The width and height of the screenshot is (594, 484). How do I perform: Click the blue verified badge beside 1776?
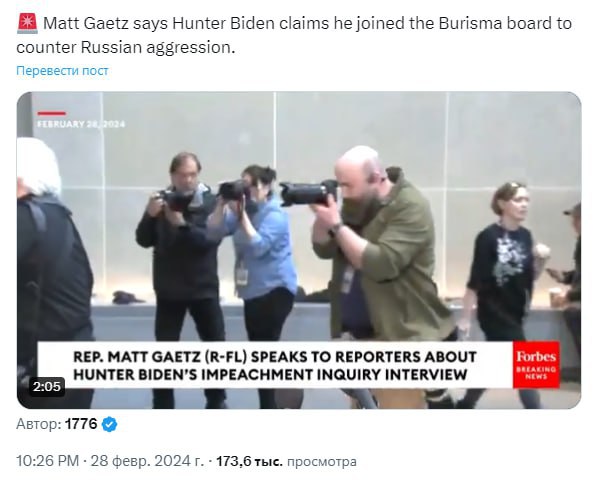click(109, 424)
